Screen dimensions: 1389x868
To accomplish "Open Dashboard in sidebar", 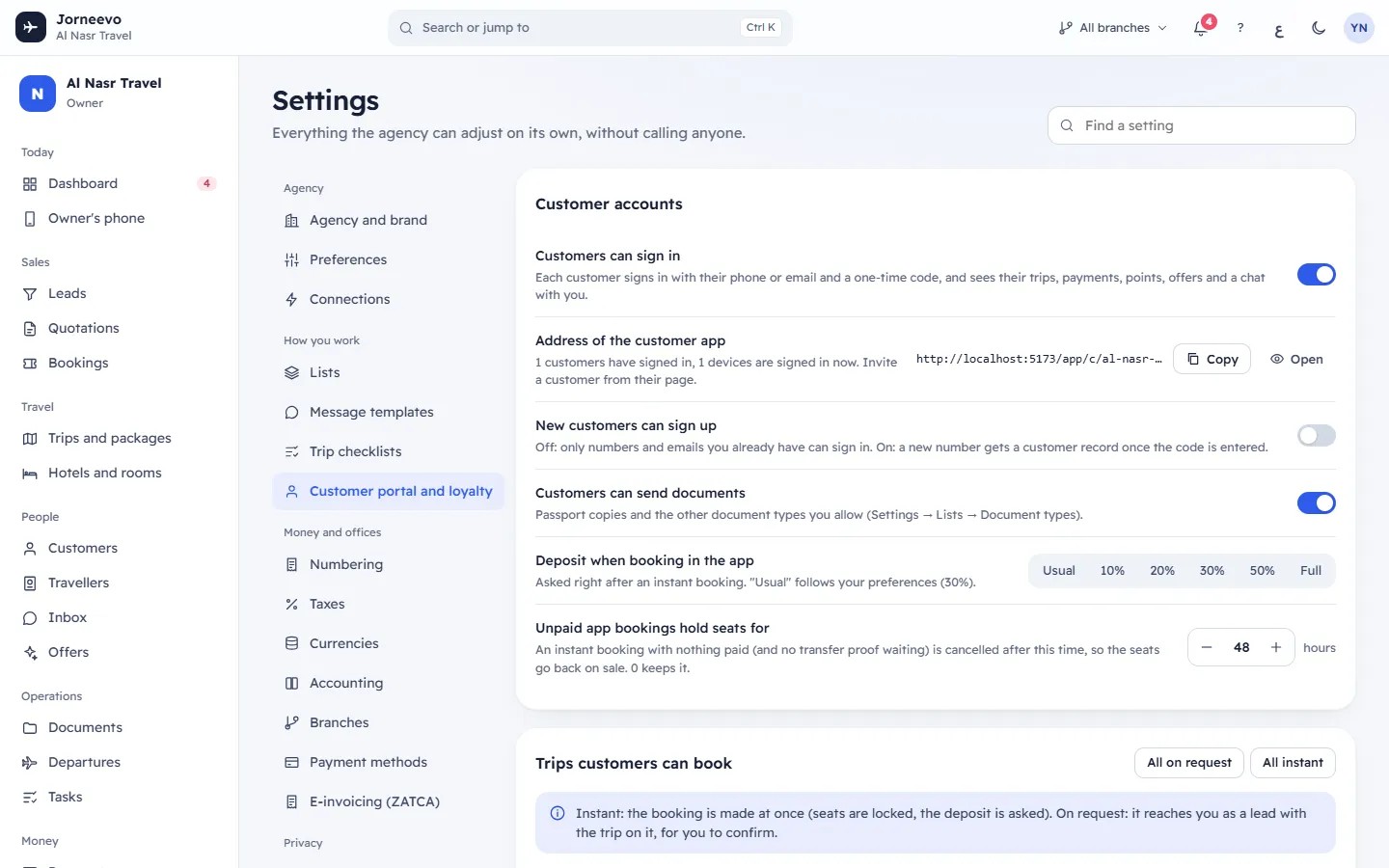I will click(119, 183).
